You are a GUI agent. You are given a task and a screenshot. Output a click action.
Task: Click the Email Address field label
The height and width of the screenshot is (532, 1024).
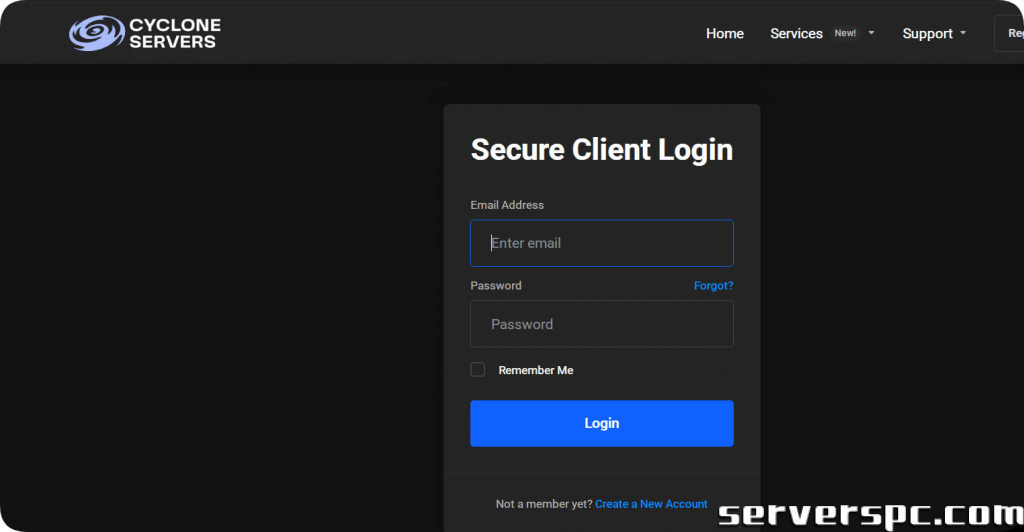pos(507,205)
